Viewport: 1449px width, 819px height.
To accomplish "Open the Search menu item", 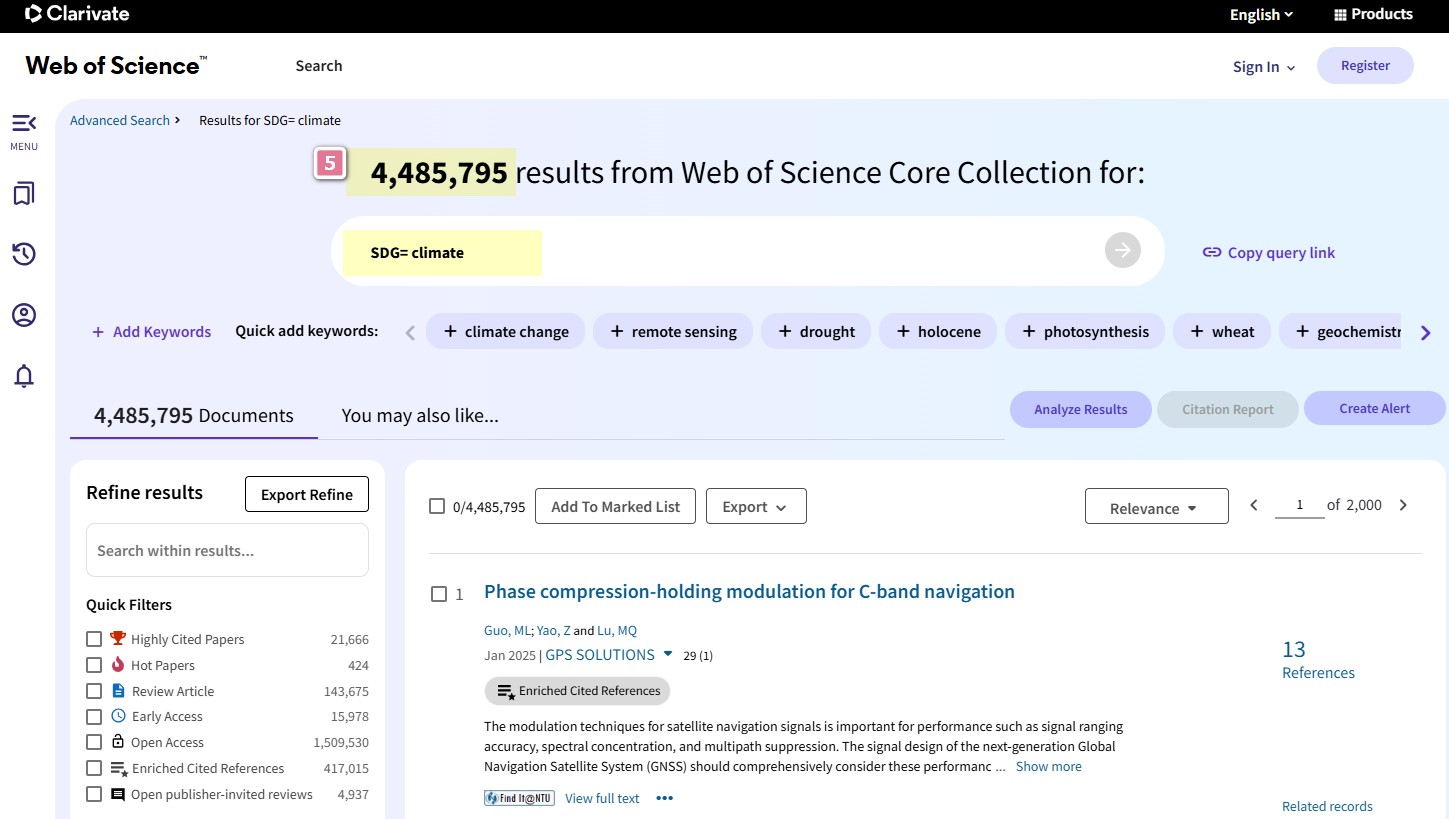I will click(319, 66).
